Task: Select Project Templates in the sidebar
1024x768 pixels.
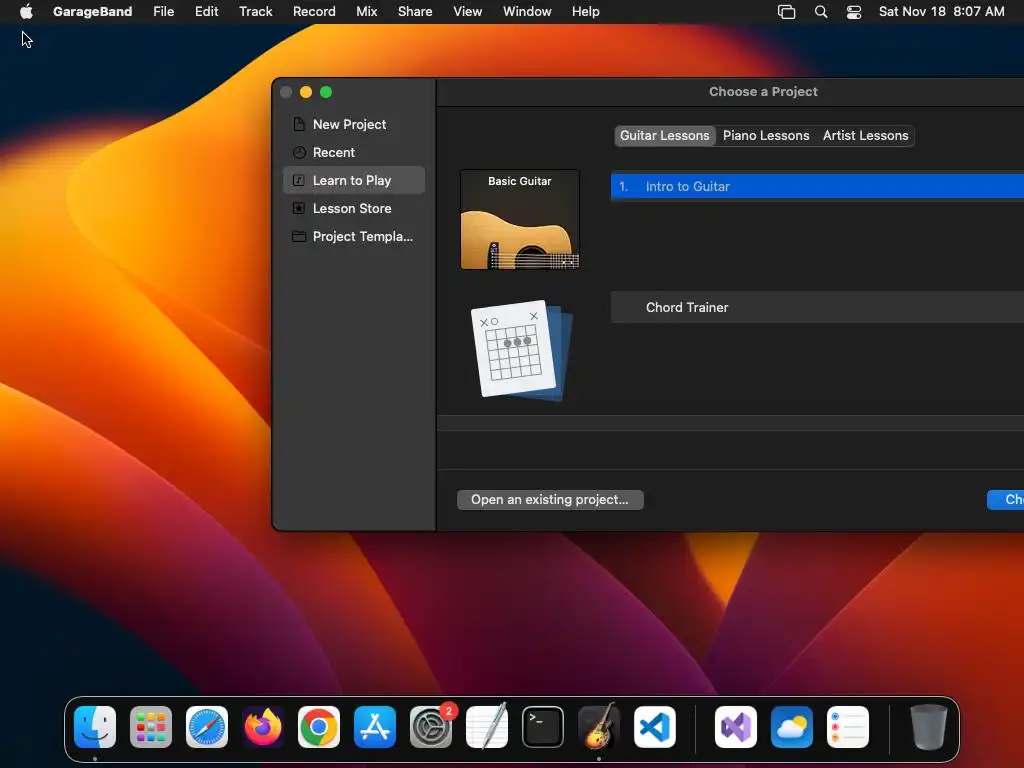Action: [354, 236]
